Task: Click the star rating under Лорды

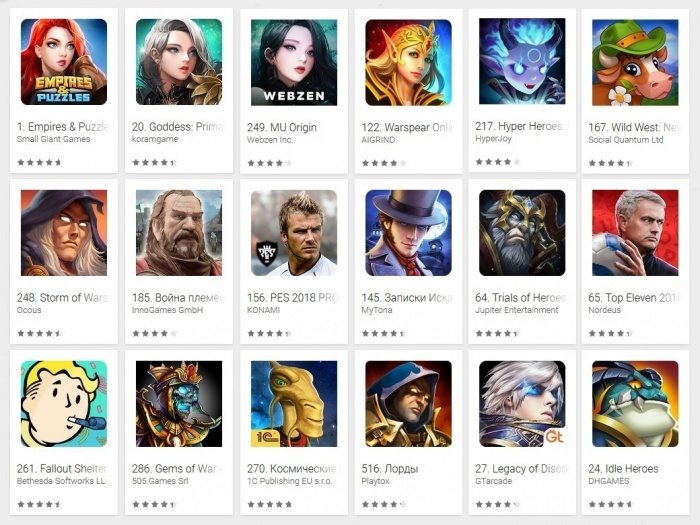Action: click(x=384, y=504)
